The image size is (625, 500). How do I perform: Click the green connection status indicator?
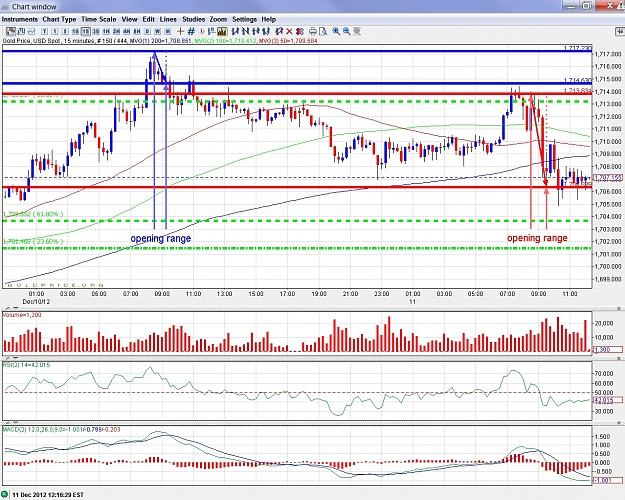(x=5, y=494)
